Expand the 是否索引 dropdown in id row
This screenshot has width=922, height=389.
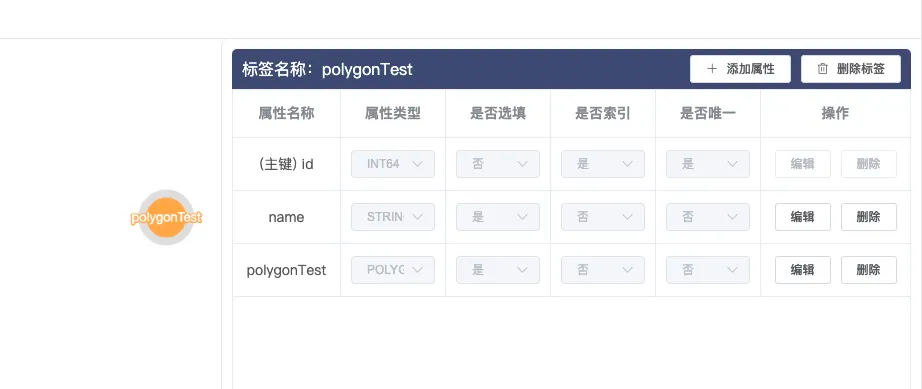tap(603, 164)
